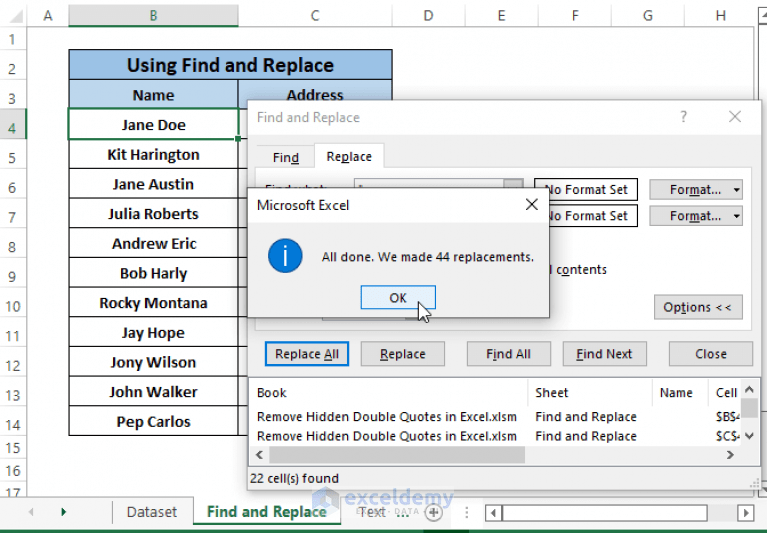The height and width of the screenshot is (533, 767).
Task: Click the worksheet horizontal scroll right arrow
Action: 745,513
